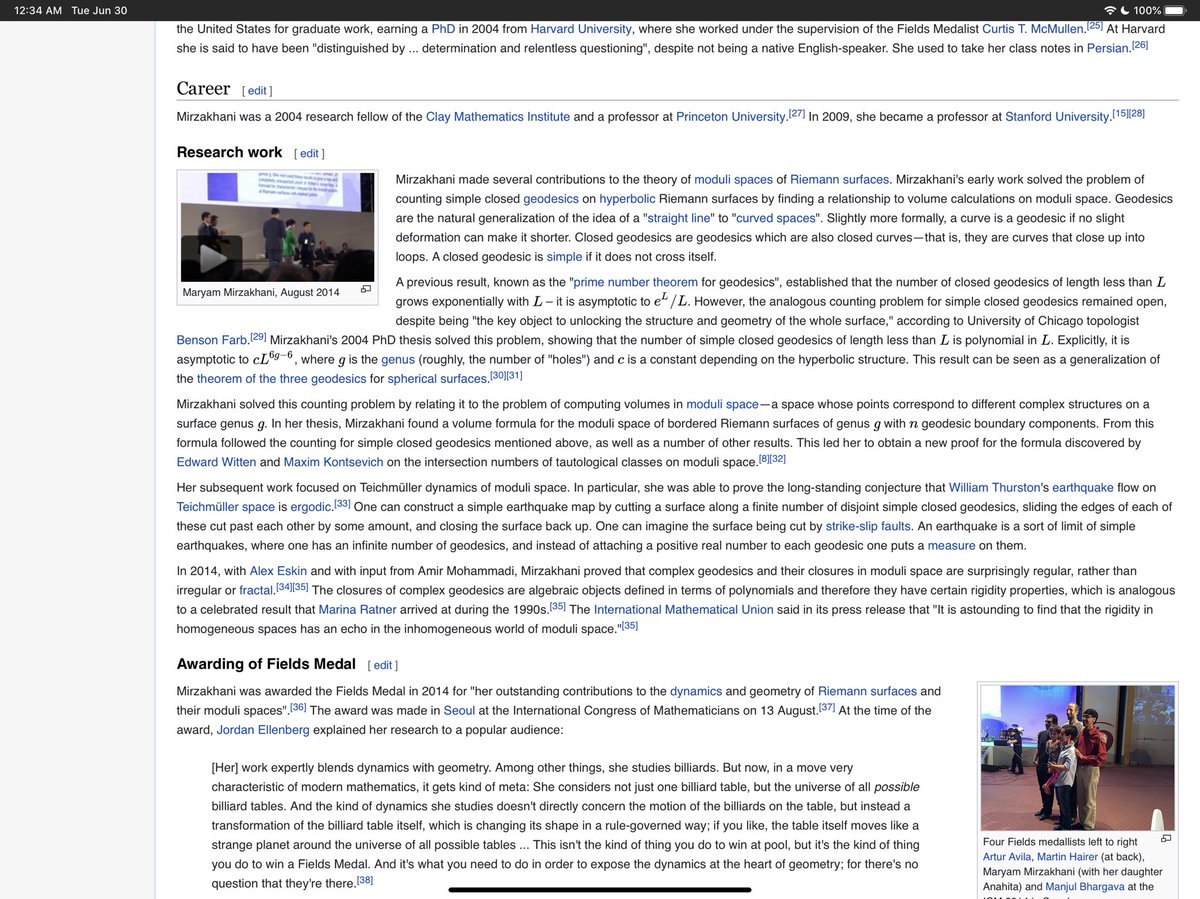Open the measure link

point(951,545)
